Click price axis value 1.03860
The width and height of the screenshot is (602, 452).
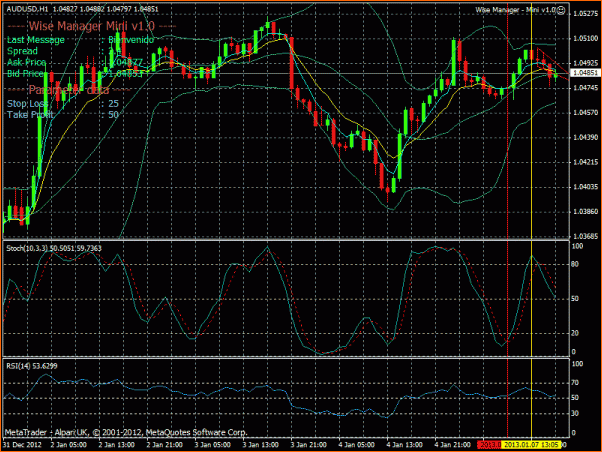(x=585, y=212)
